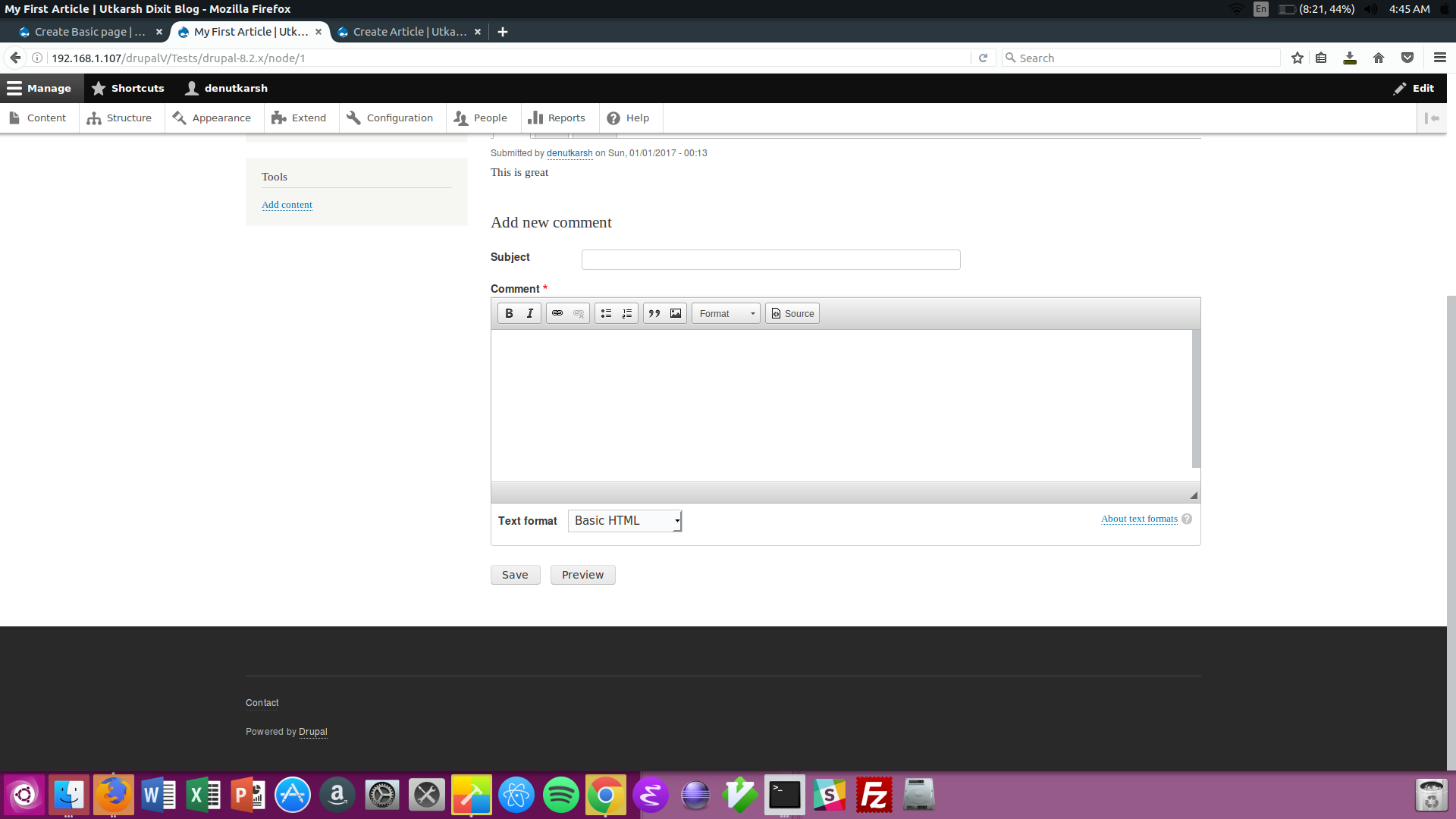Close the Create Article browser tab

[478, 32]
